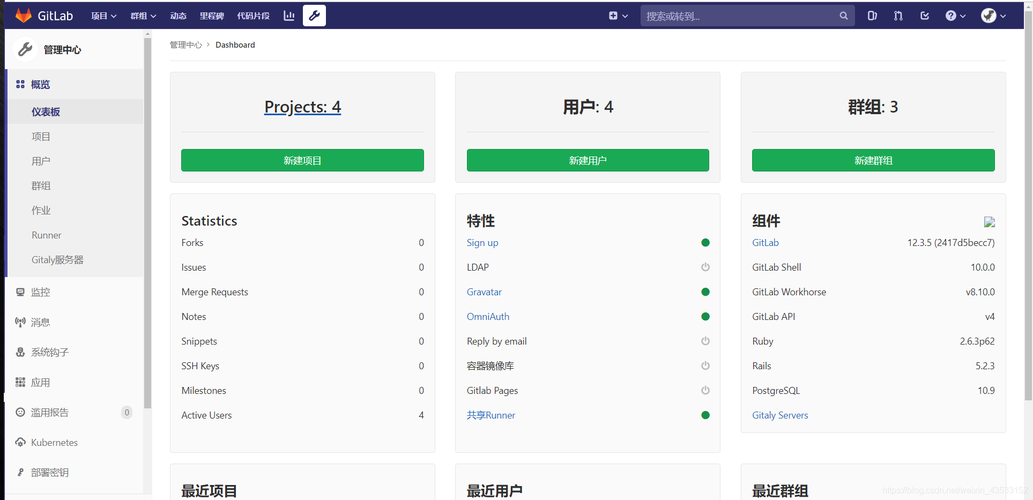Click the Active Users row value 4
This screenshot has height=500, width=1033.
point(421,416)
